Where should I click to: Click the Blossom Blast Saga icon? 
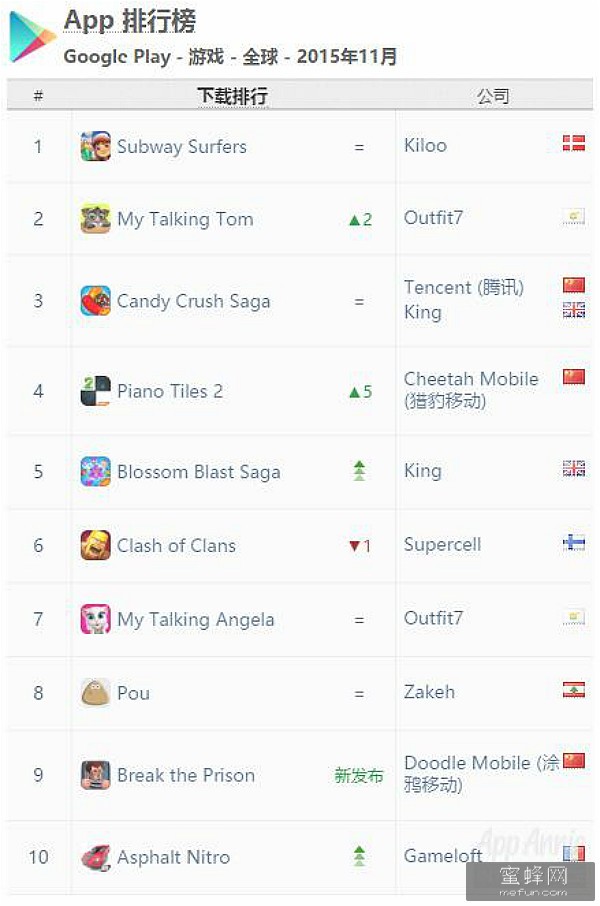(x=95, y=471)
